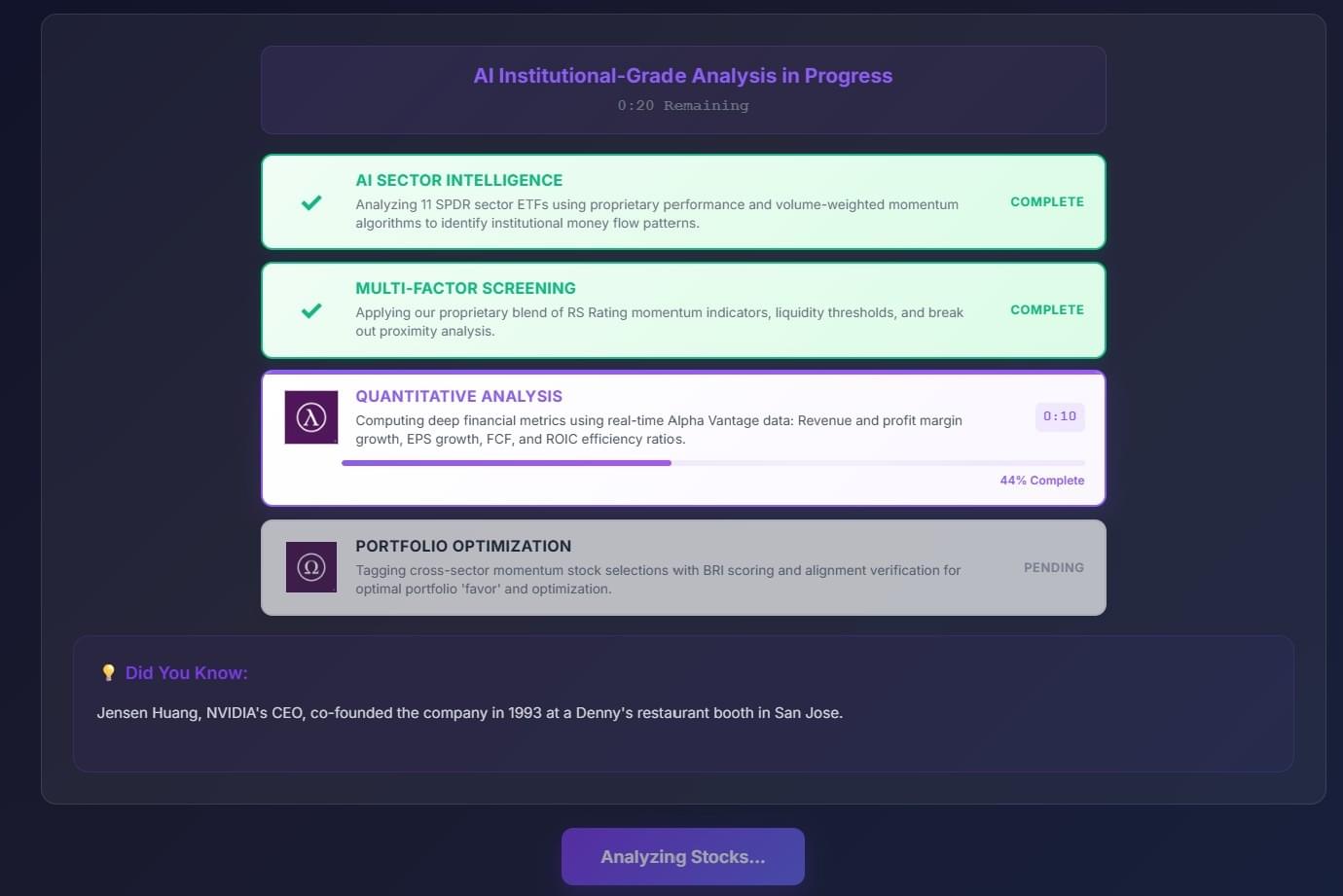Click the 0:10 timer badge
Viewport: 1343px width, 896px height.
(1059, 416)
